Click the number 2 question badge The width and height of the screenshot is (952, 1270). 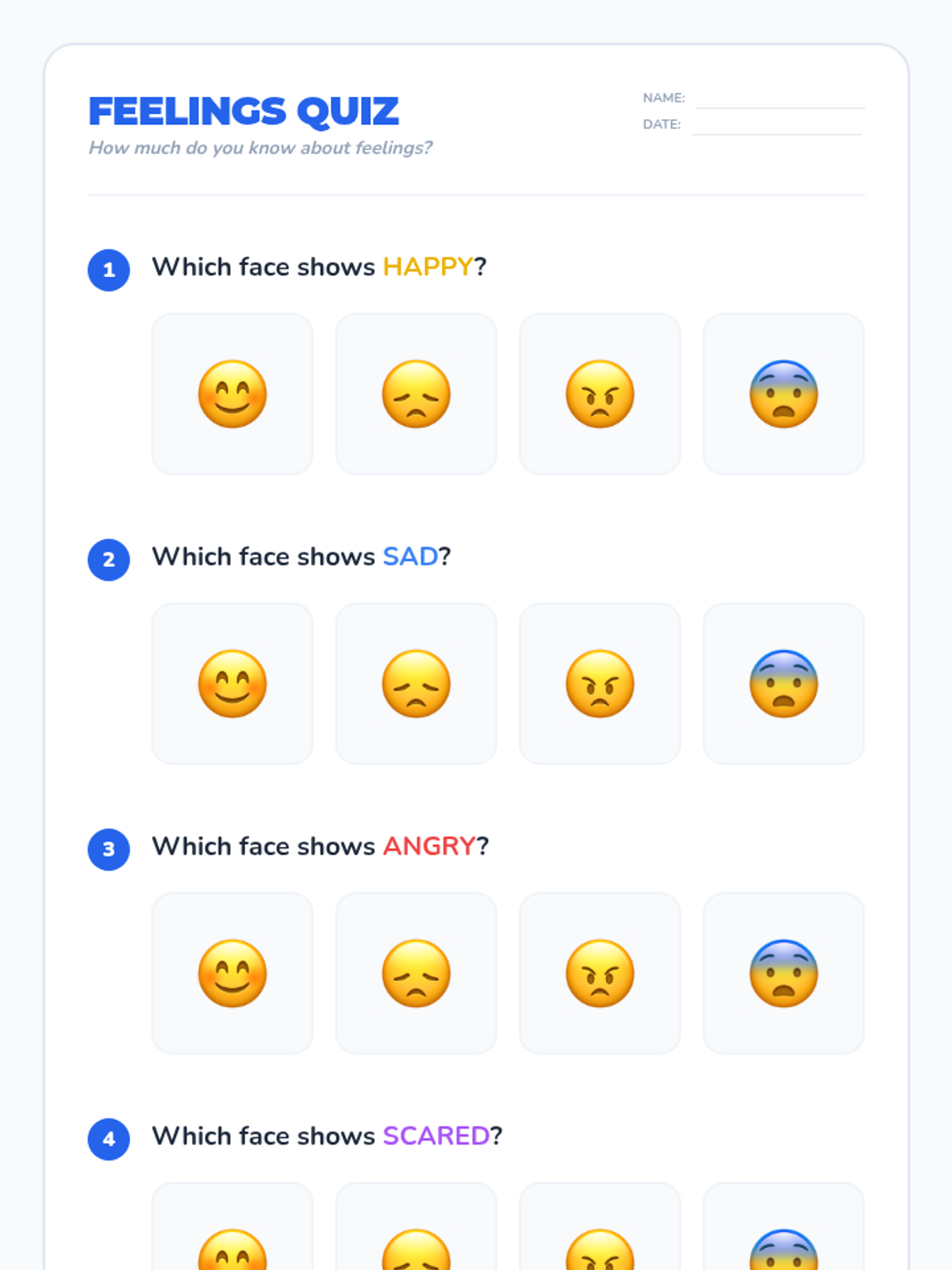(x=109, y=560)
